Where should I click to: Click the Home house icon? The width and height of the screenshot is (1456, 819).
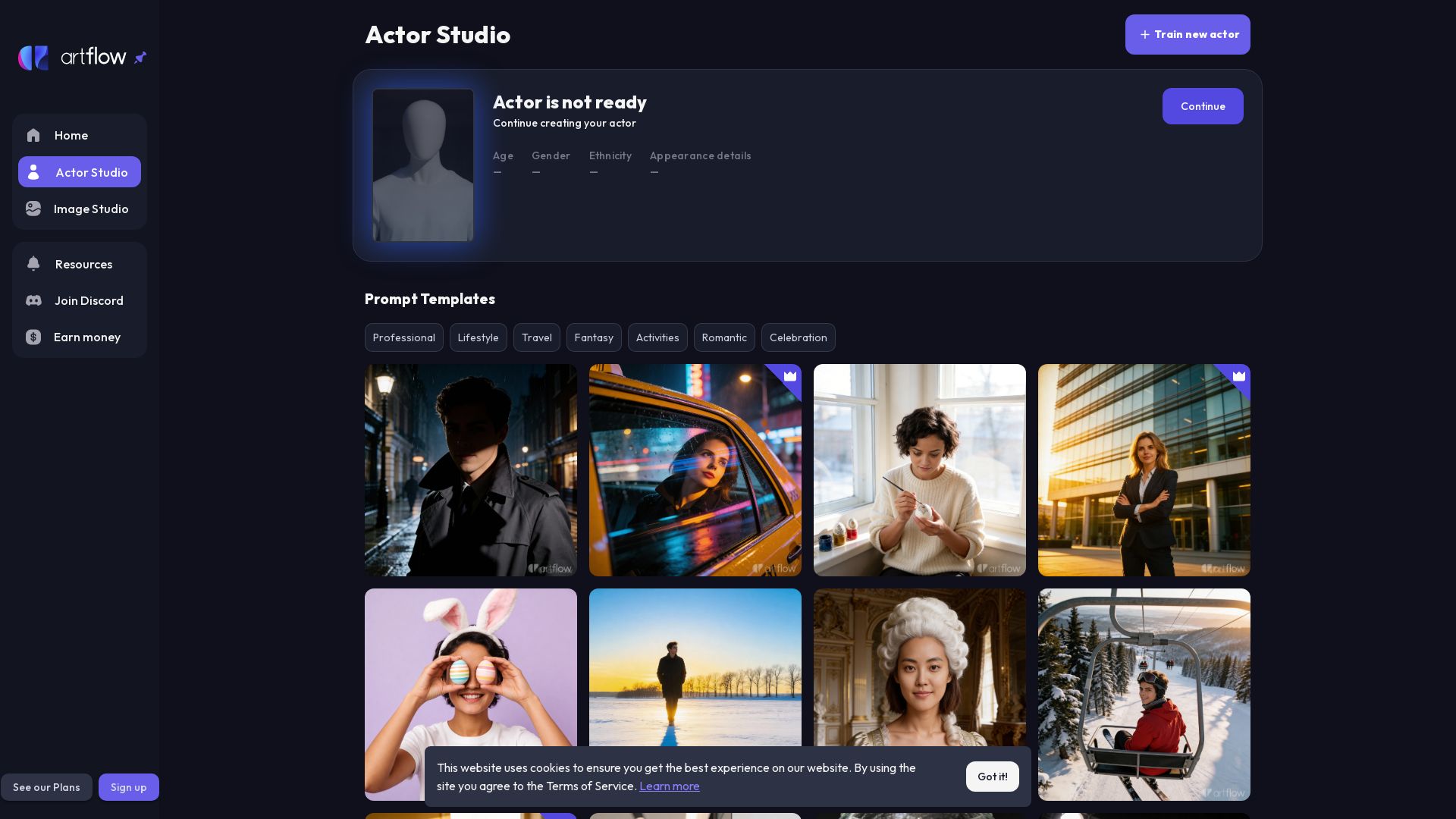[33, 136]
